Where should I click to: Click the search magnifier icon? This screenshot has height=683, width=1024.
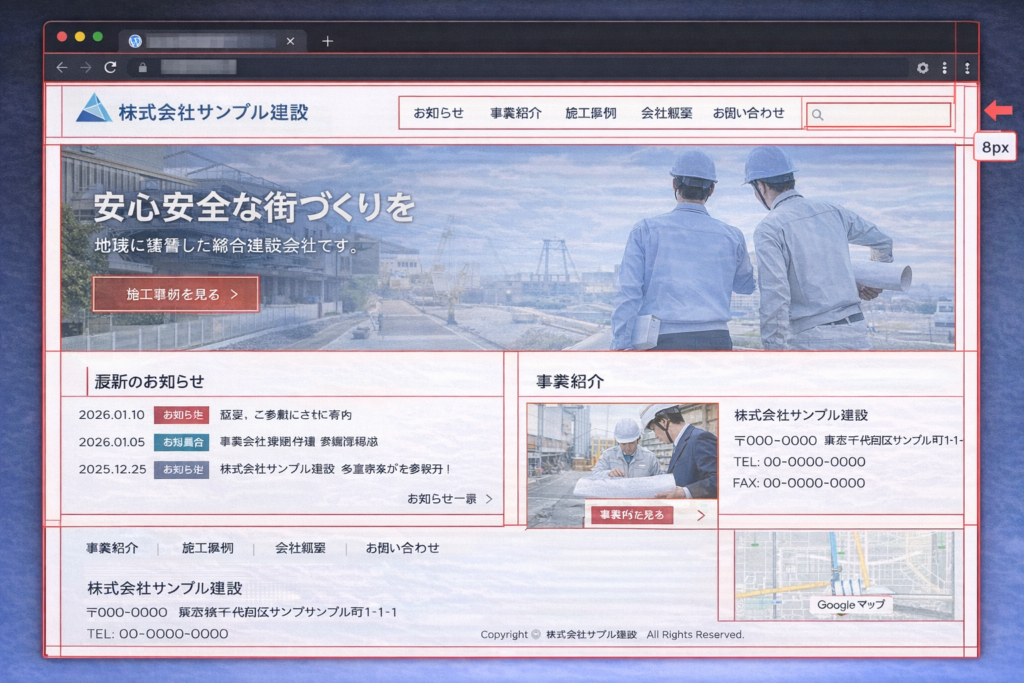coord(818,115)
